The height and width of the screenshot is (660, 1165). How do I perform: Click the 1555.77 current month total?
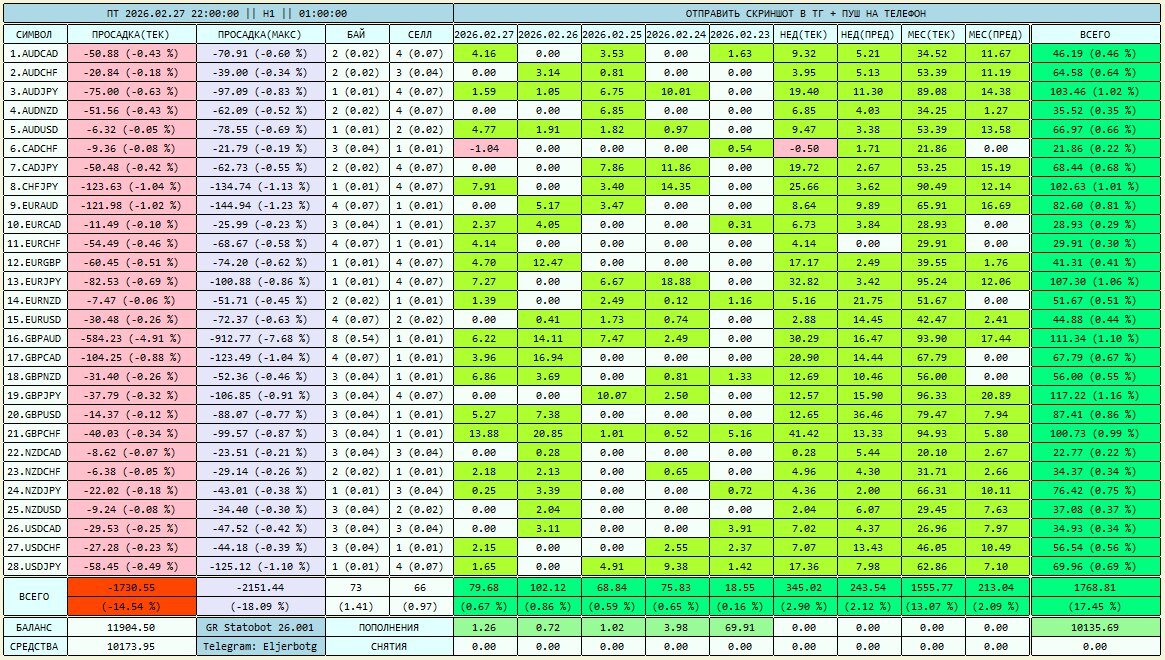(932, 587)
